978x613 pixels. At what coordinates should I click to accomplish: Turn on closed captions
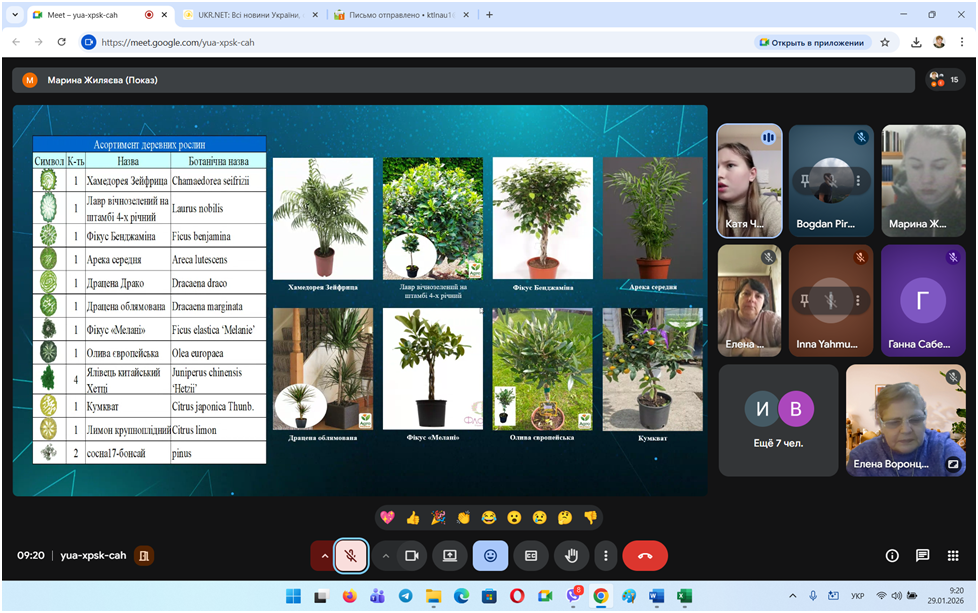tap(531, 555)
